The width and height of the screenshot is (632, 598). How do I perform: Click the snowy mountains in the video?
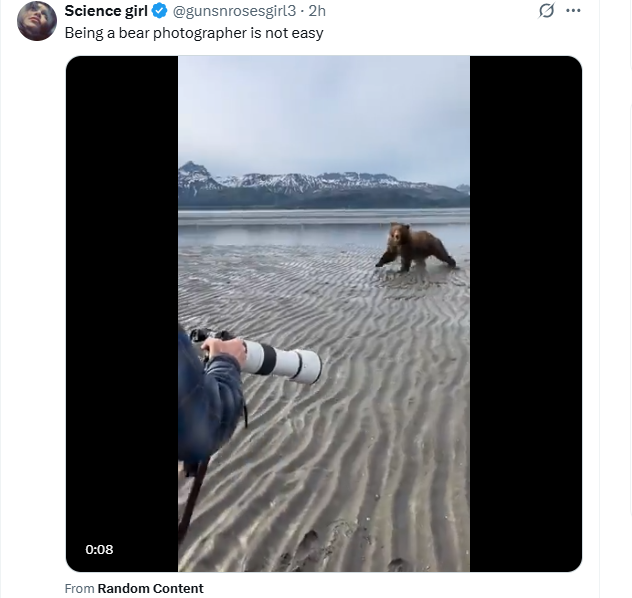coord(323,185)
